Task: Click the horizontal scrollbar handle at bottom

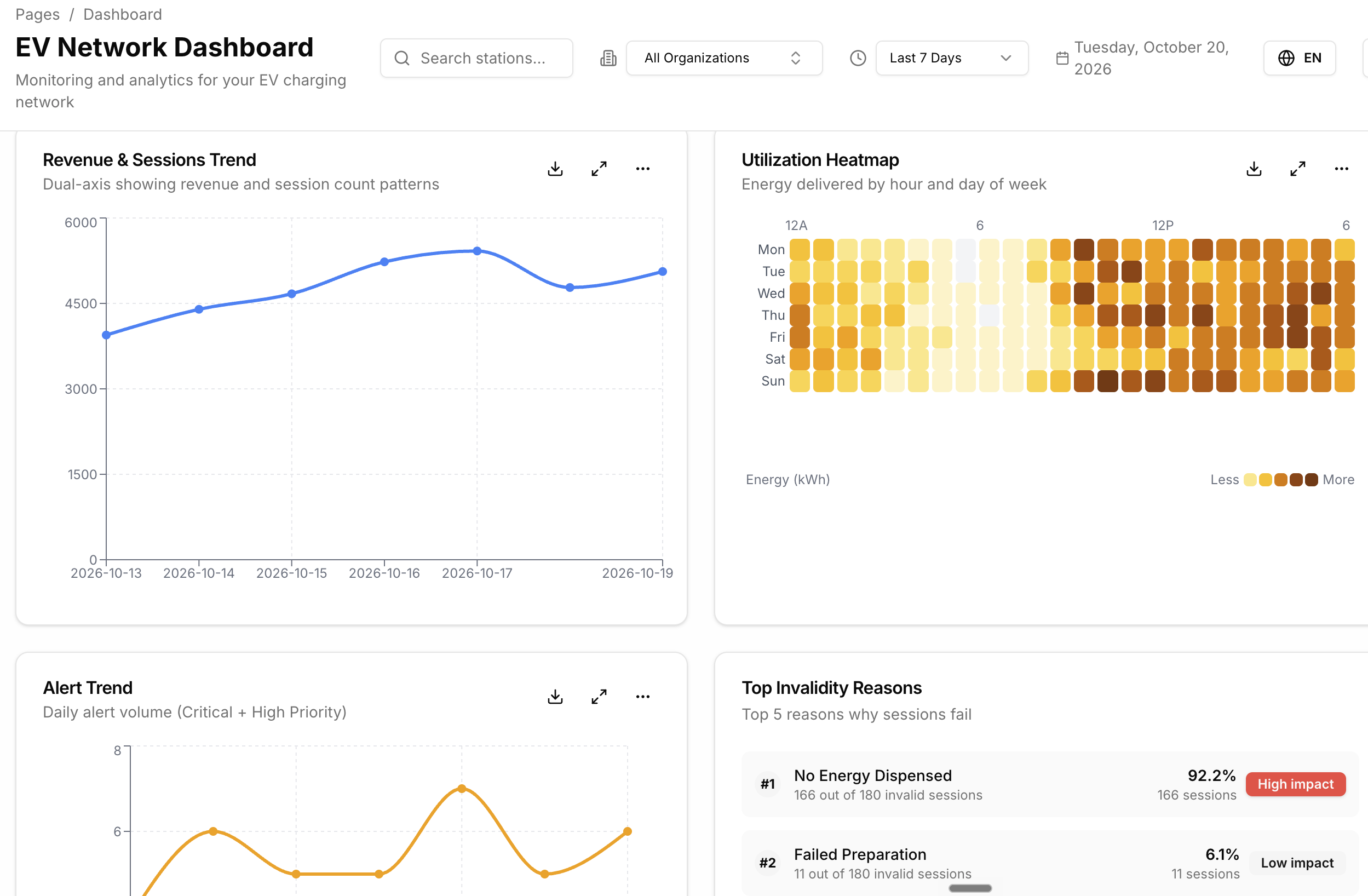Action: tap(970, 888)
